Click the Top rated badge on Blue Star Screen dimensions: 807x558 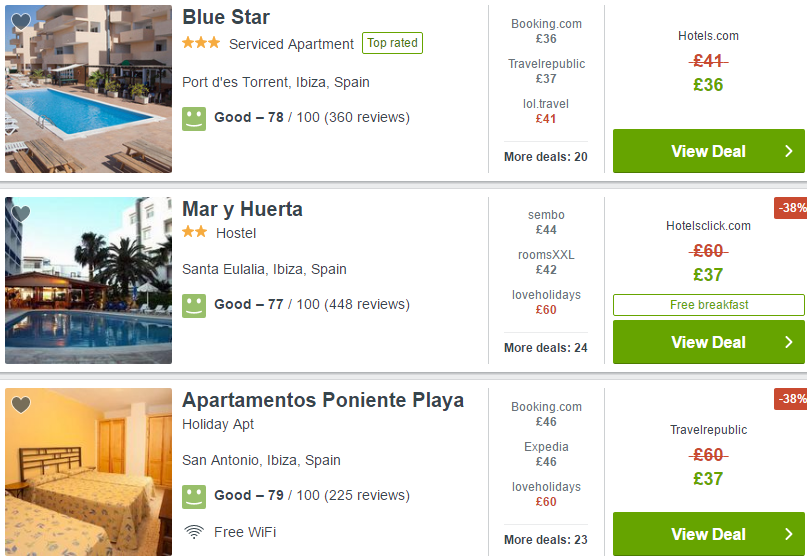[x=392, y=43]
